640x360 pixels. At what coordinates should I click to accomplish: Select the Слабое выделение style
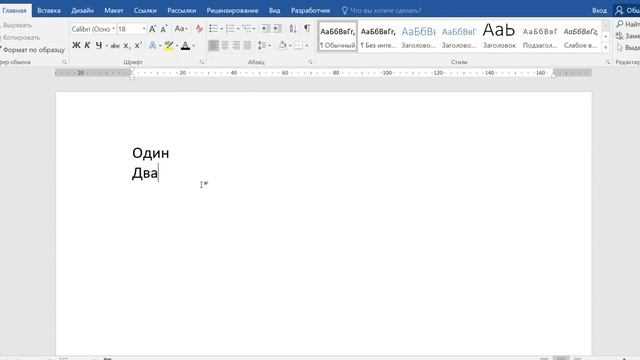point(580,37)
